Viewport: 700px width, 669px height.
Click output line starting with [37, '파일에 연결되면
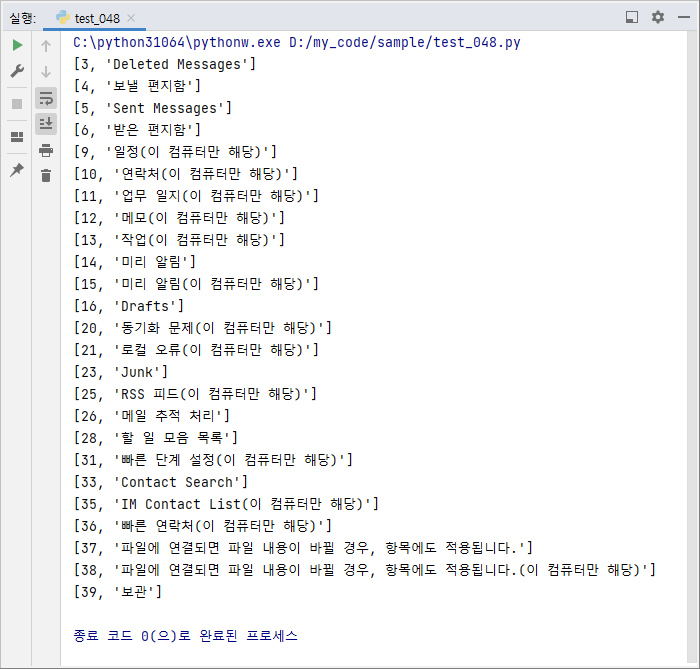tap(303, 548)
